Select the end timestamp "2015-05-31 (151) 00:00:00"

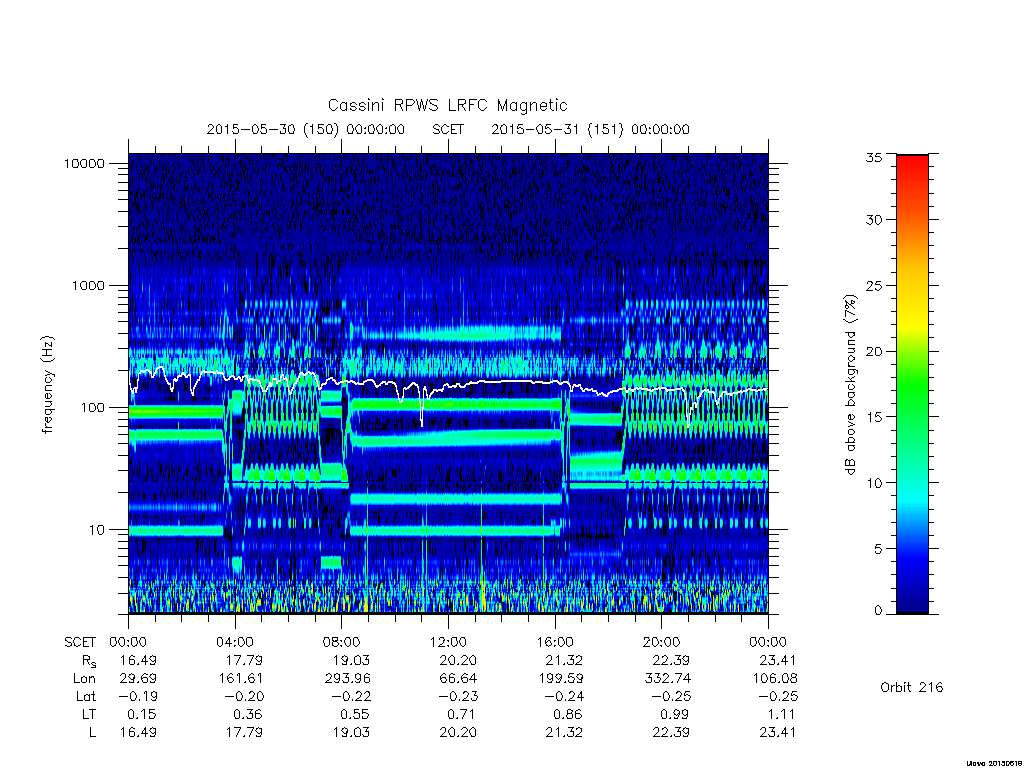[590, 129]
